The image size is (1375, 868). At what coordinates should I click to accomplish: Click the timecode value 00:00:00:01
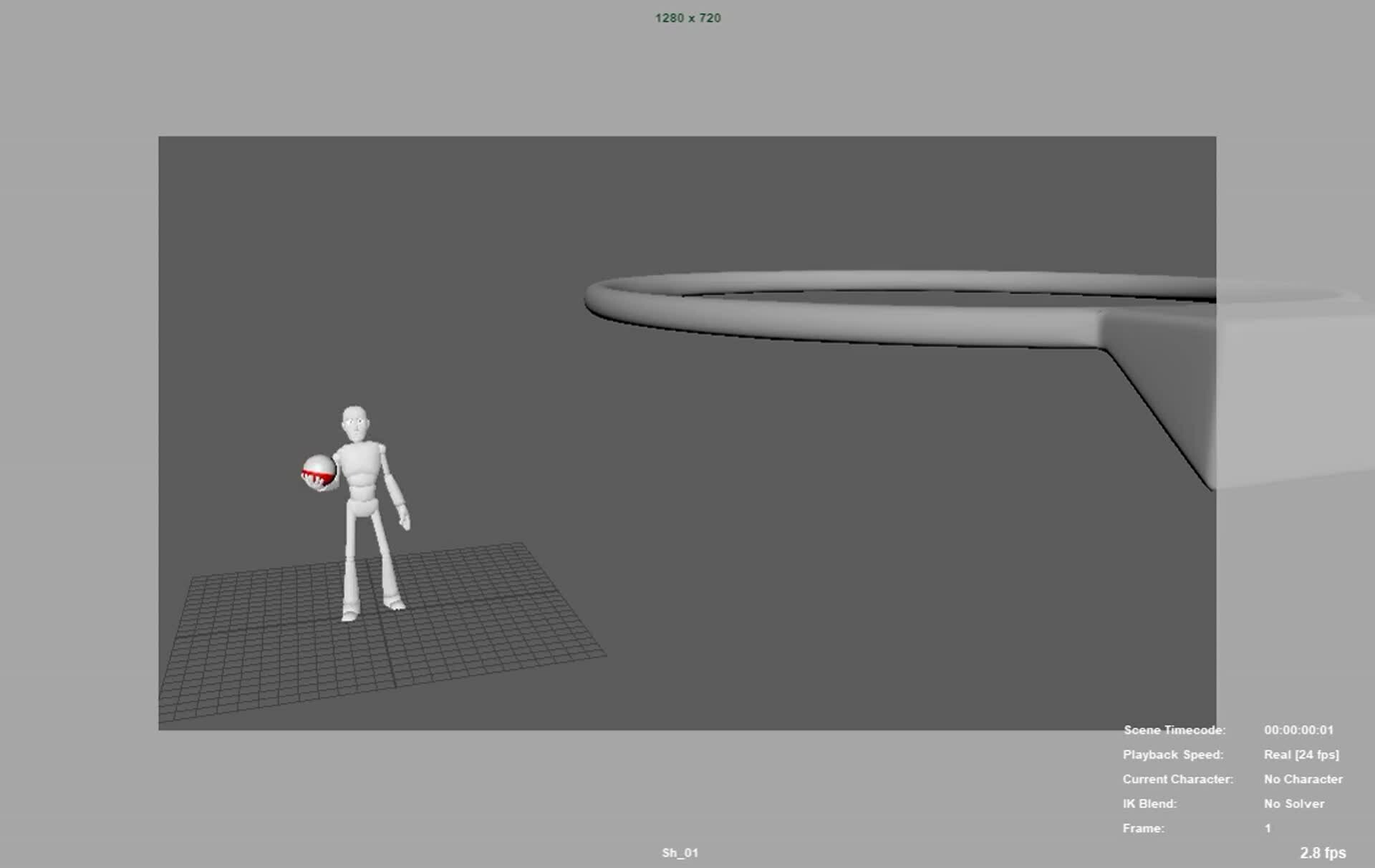click(1298, 730)
